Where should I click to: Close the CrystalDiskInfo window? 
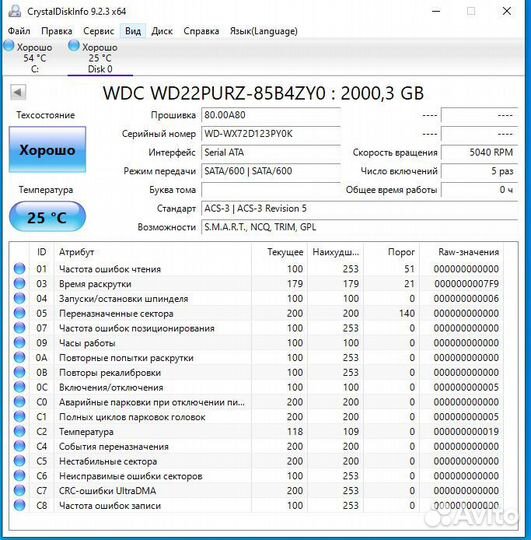click(x=507, y=11)
